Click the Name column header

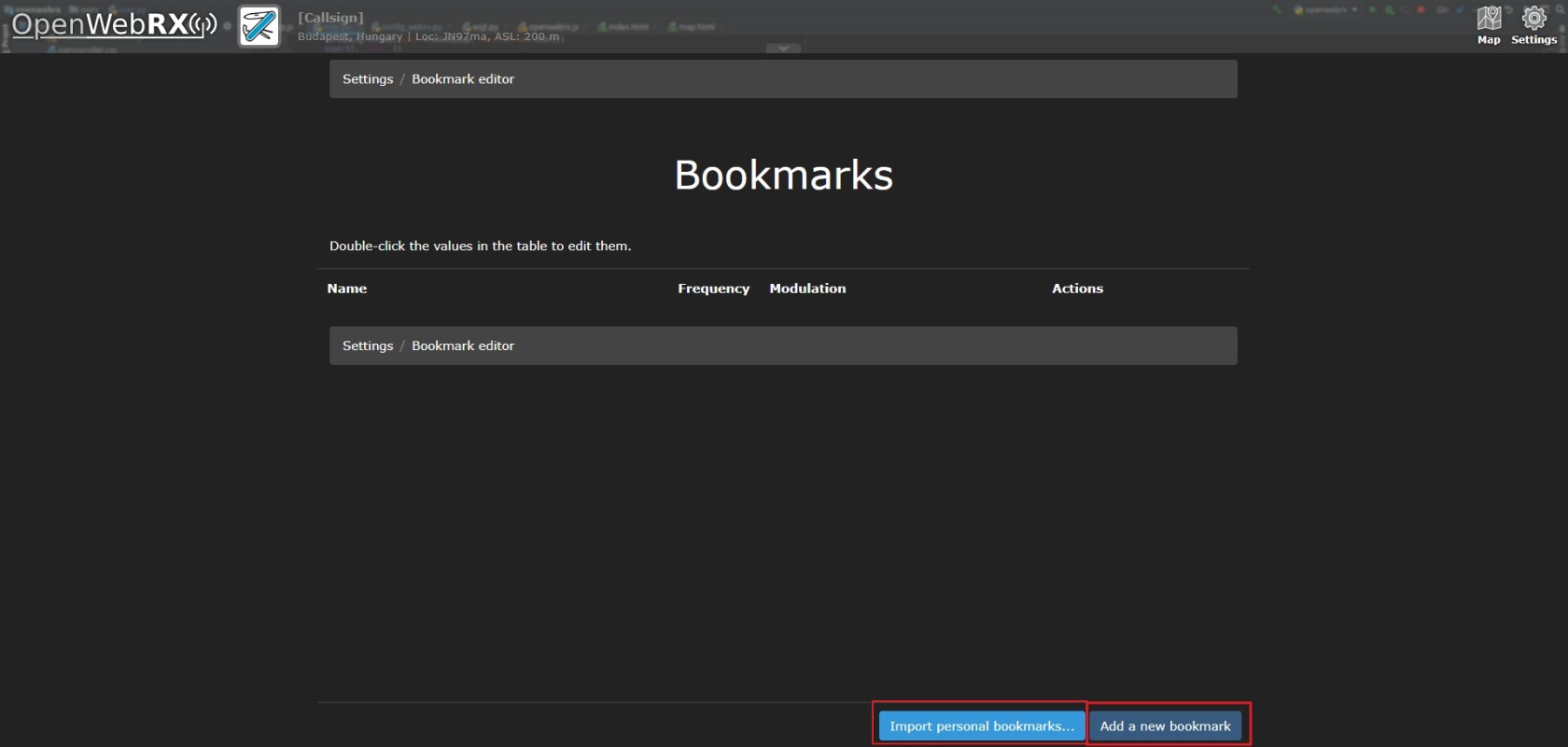pyautogui.click(x=347, y=289)
